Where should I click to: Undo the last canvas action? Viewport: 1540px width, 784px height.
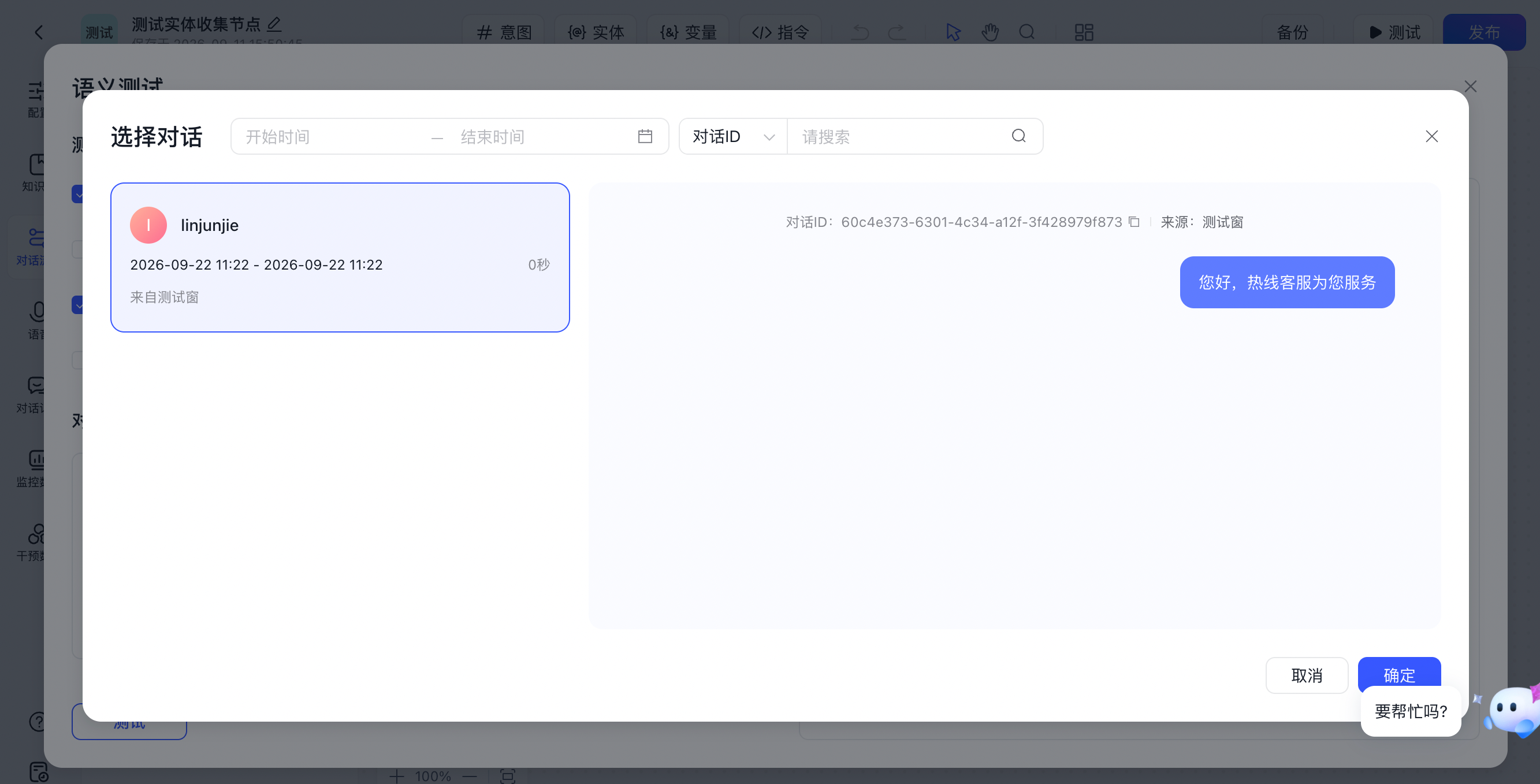click(860, 32)
